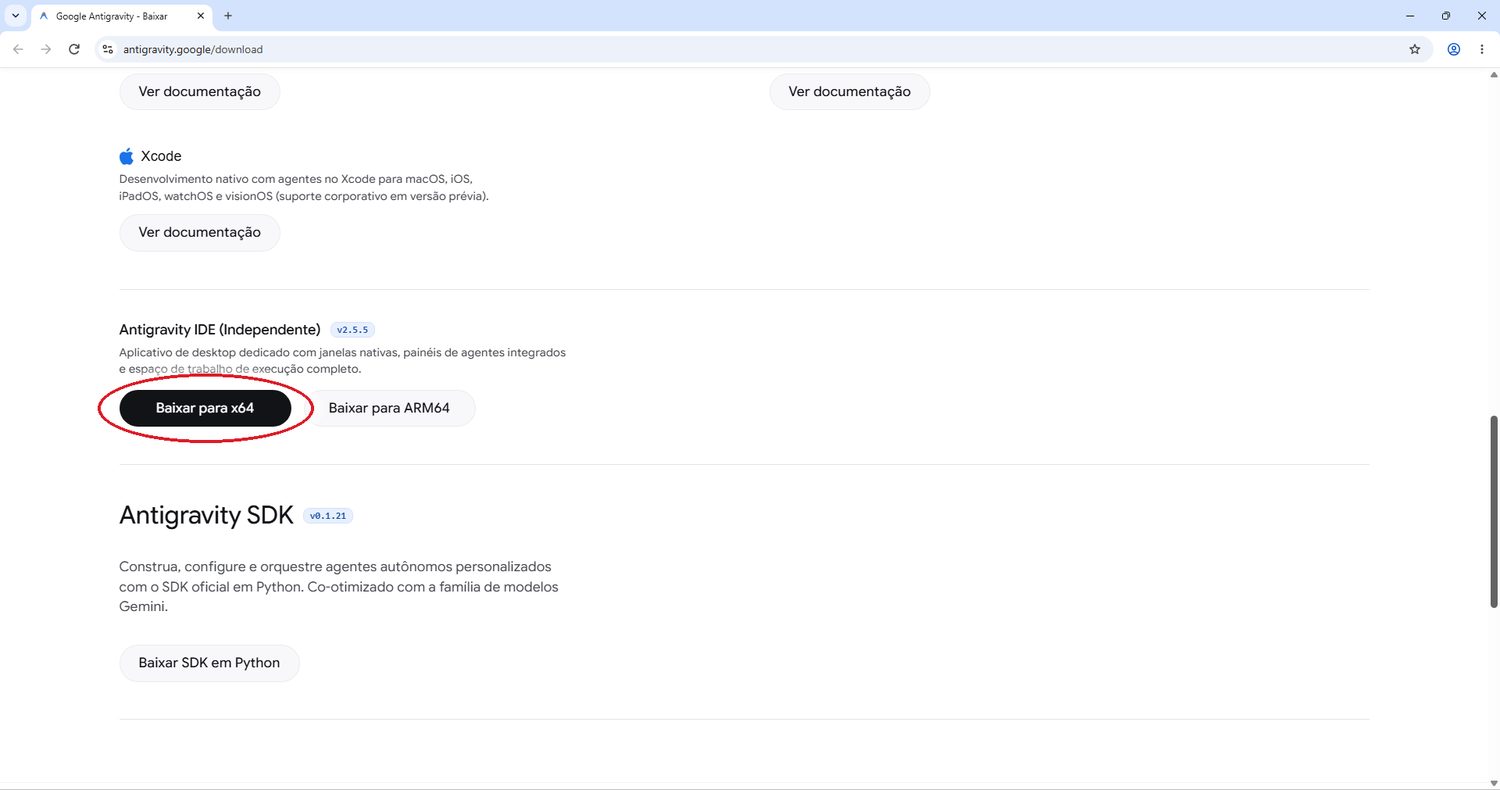Click the right-column Ver documentação button
This screenshot has height=790, width=1500.
point(849,91)
